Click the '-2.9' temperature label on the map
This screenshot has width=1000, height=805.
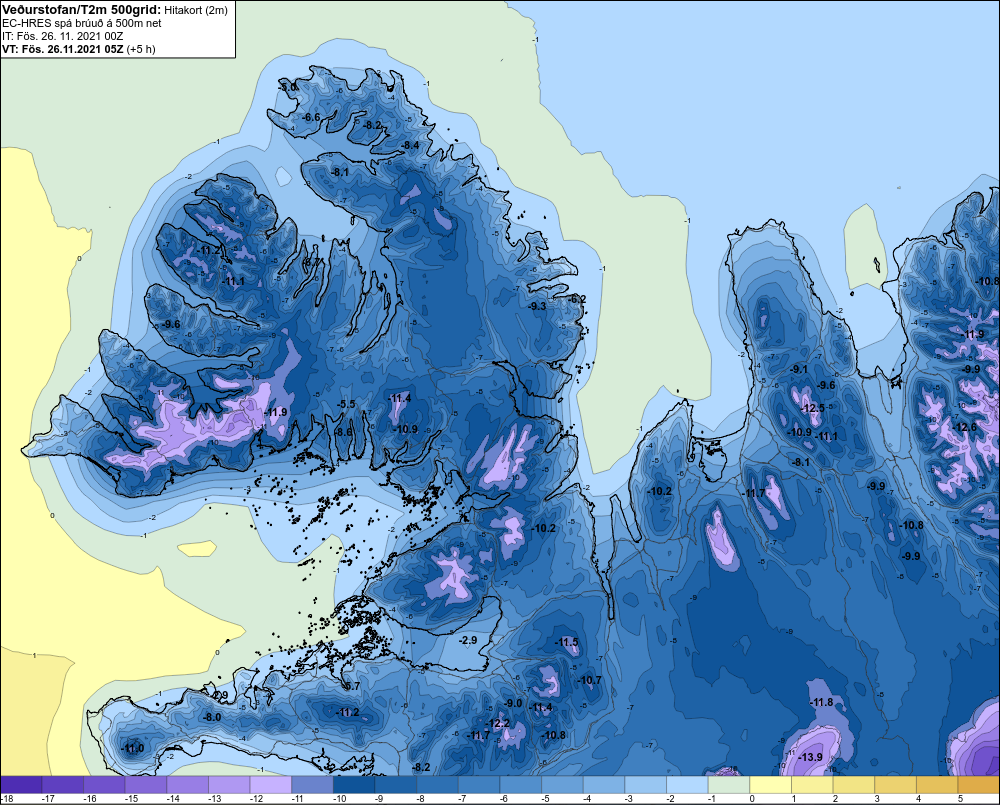click(467, 640)
